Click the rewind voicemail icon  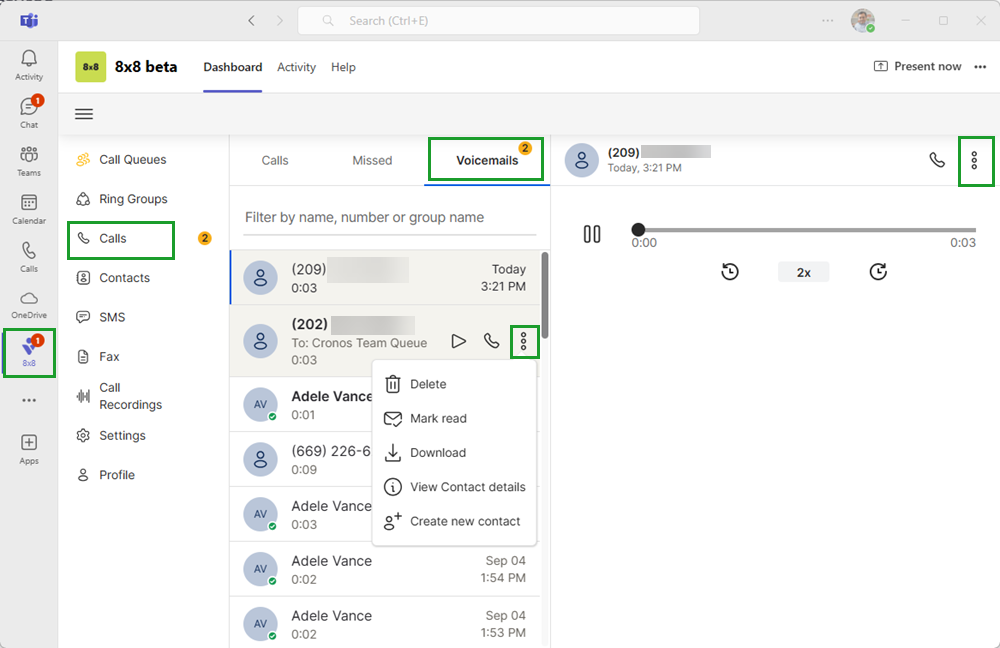point(730,272)
